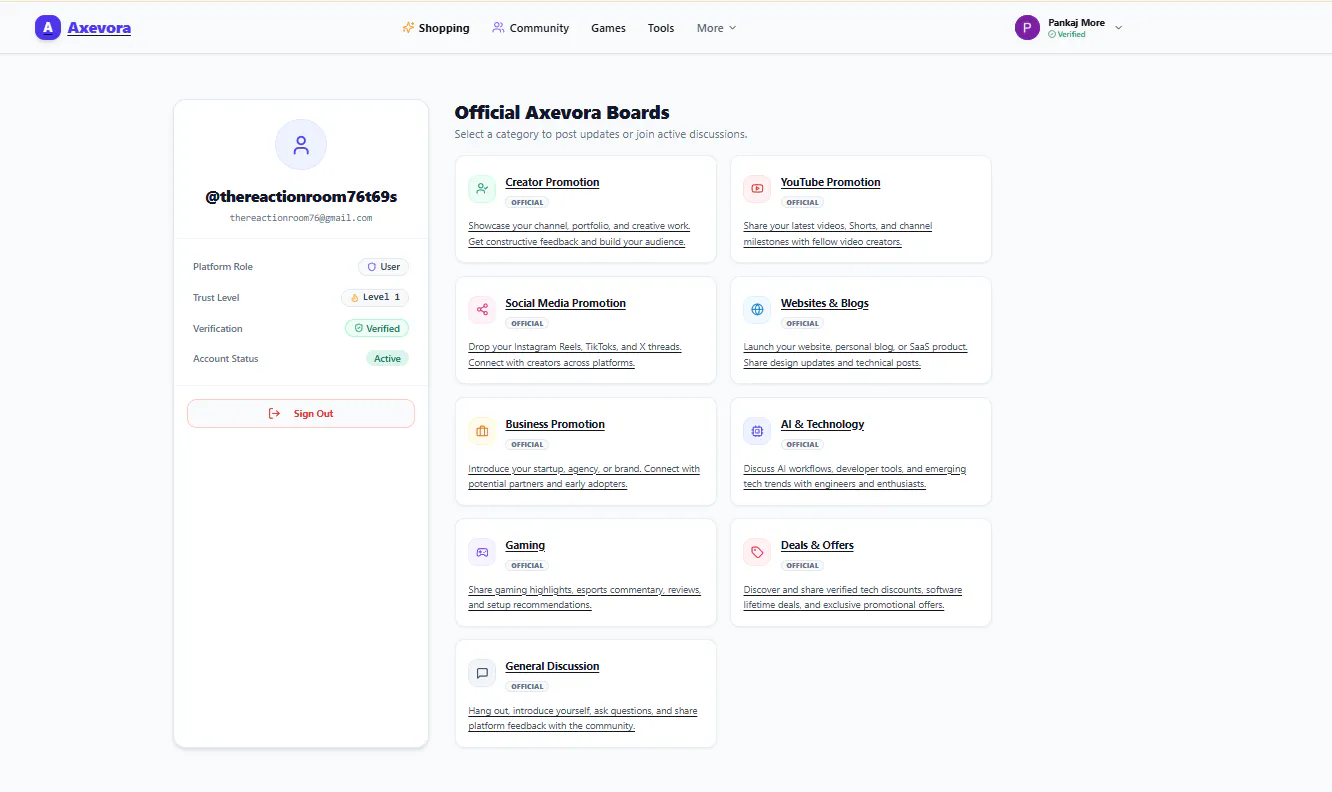Click the username @thereactionroom76t69s
The width and height of the screenshot is (1332, 792).
pyautogui.click(x=301, y=197)
